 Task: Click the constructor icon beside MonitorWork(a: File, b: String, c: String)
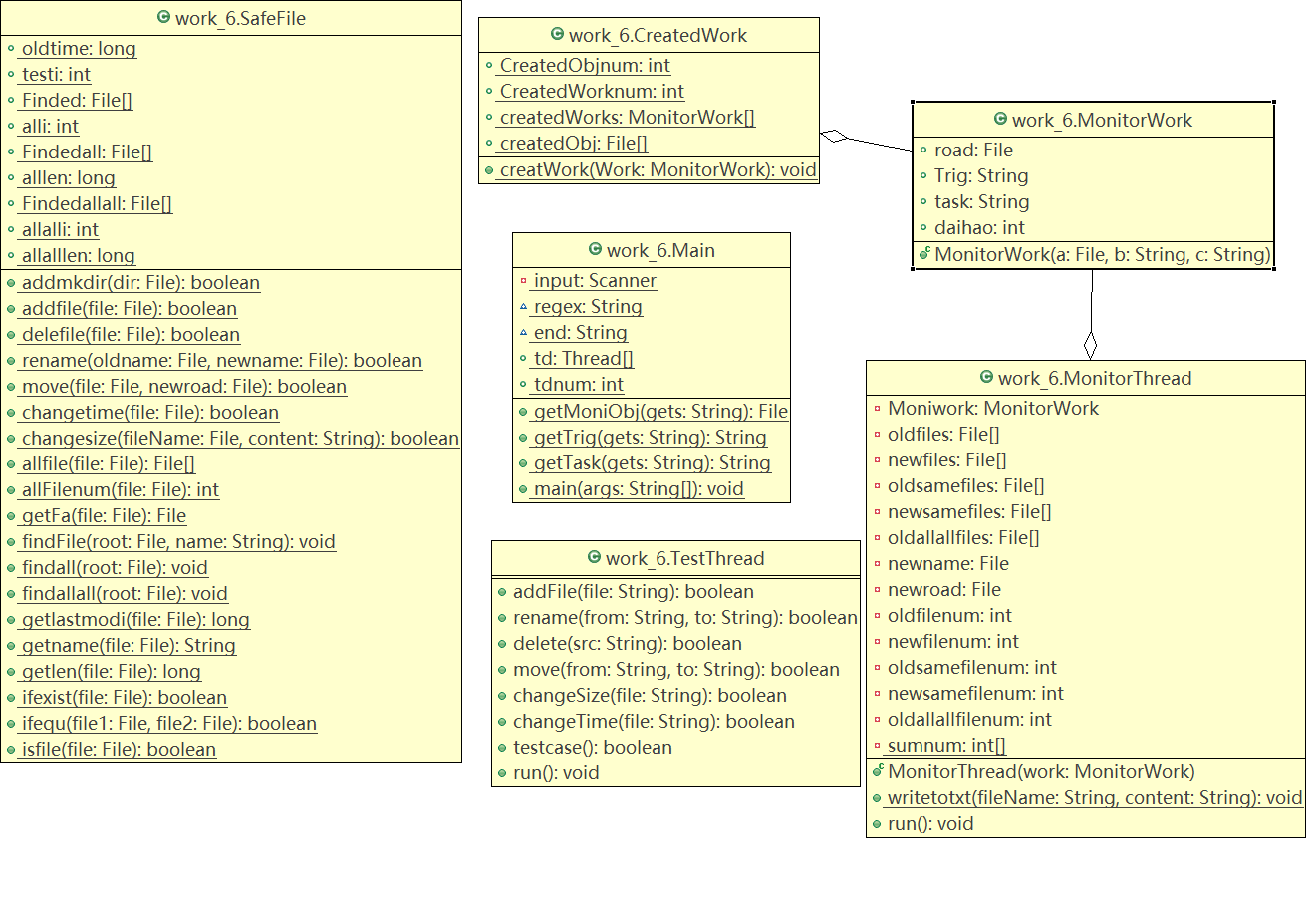pyautogui.click(x=923, y=254)
